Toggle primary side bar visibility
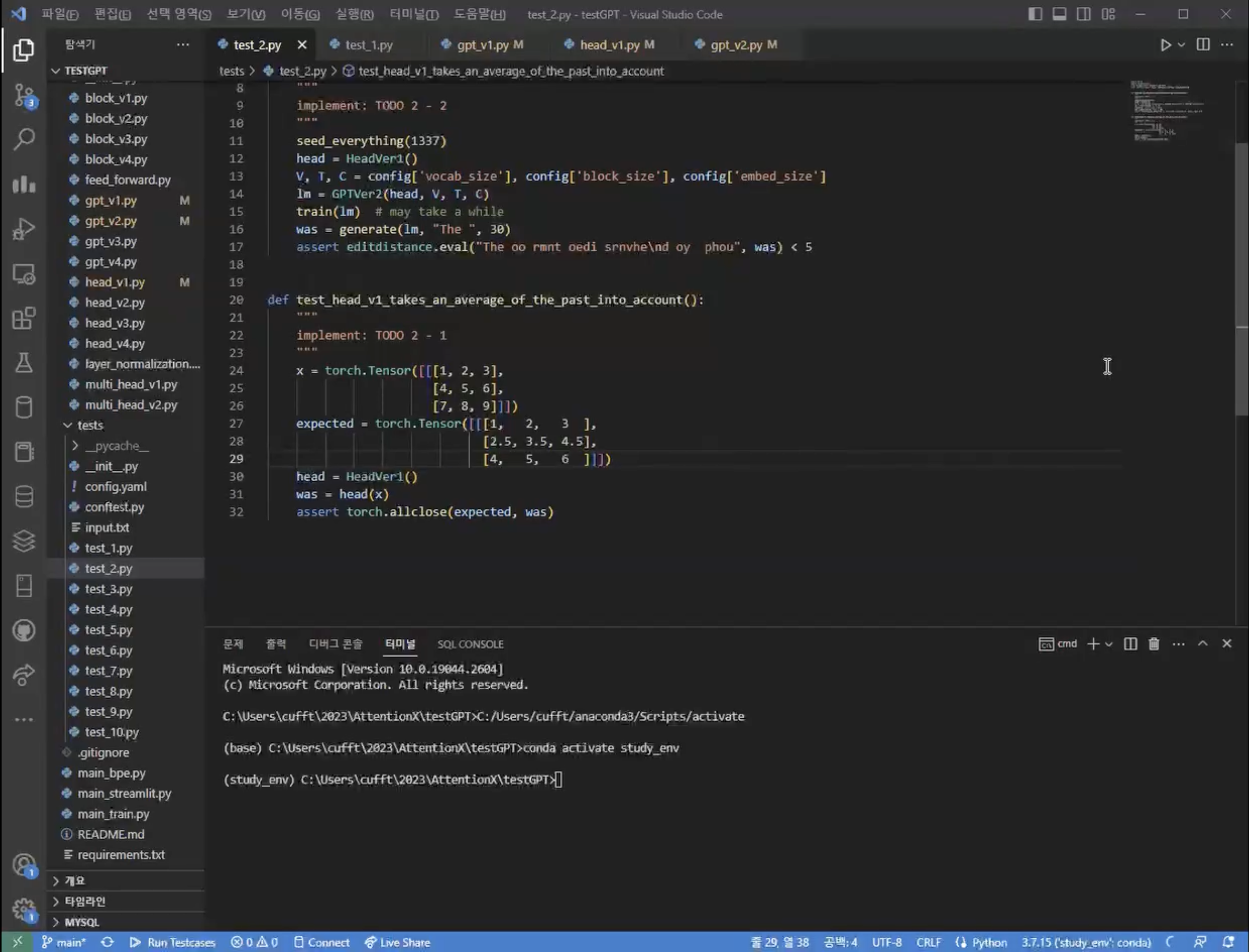Screen dimensions: 1249x952 (1035, 14)
